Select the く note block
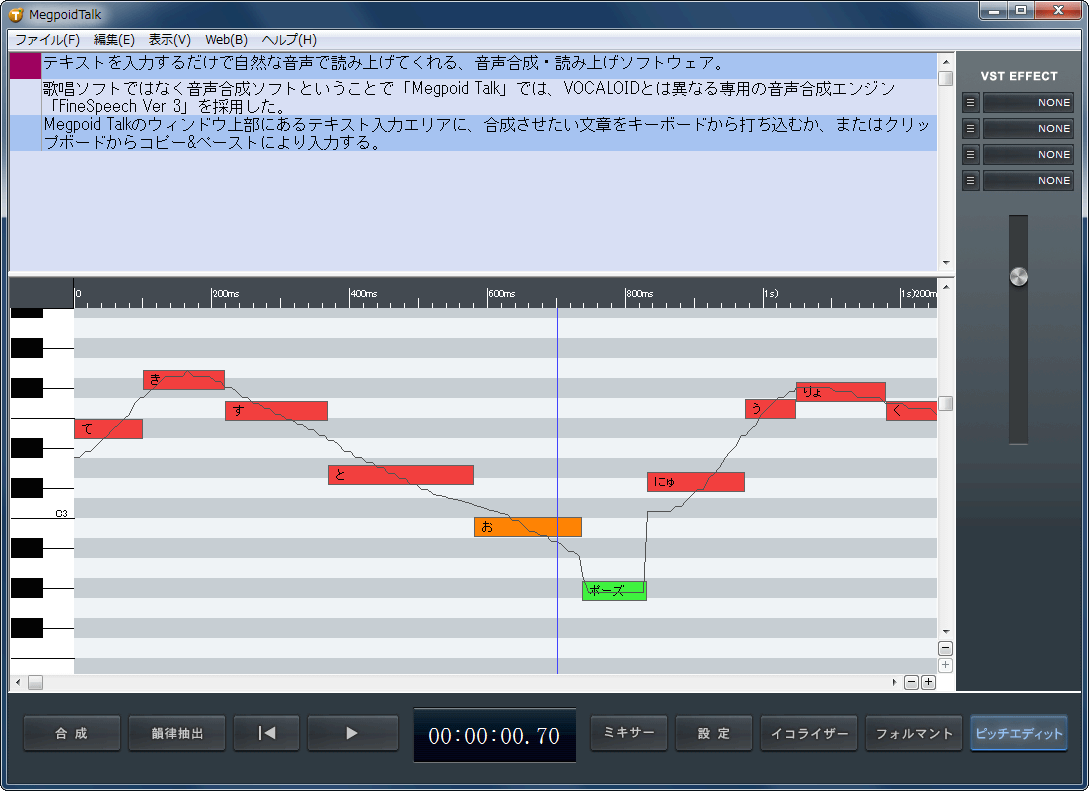 911,411
